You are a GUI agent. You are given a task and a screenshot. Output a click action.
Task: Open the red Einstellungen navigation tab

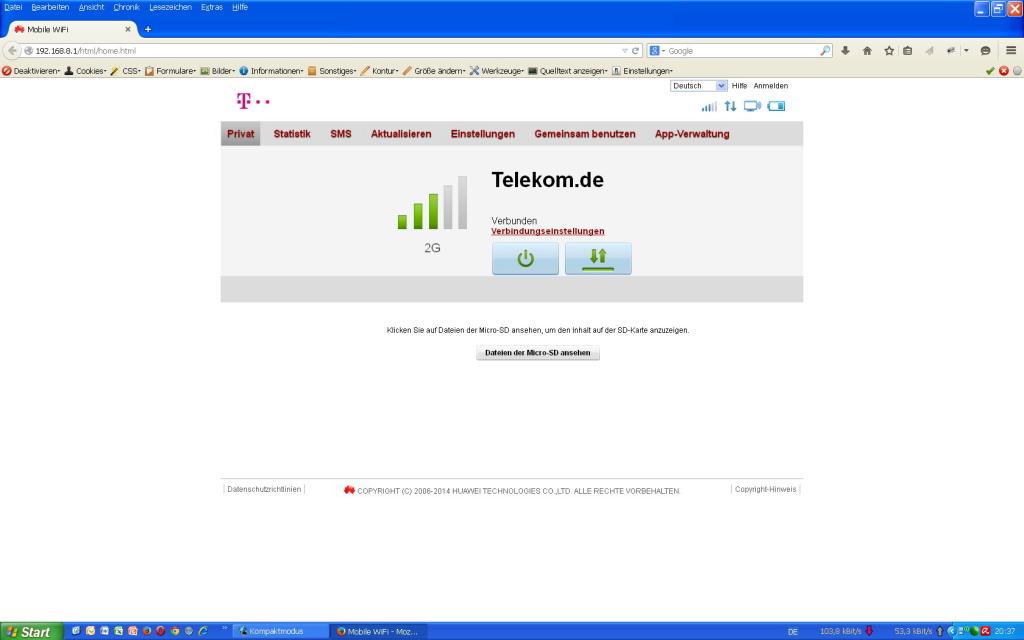click(x=483, y=133)
